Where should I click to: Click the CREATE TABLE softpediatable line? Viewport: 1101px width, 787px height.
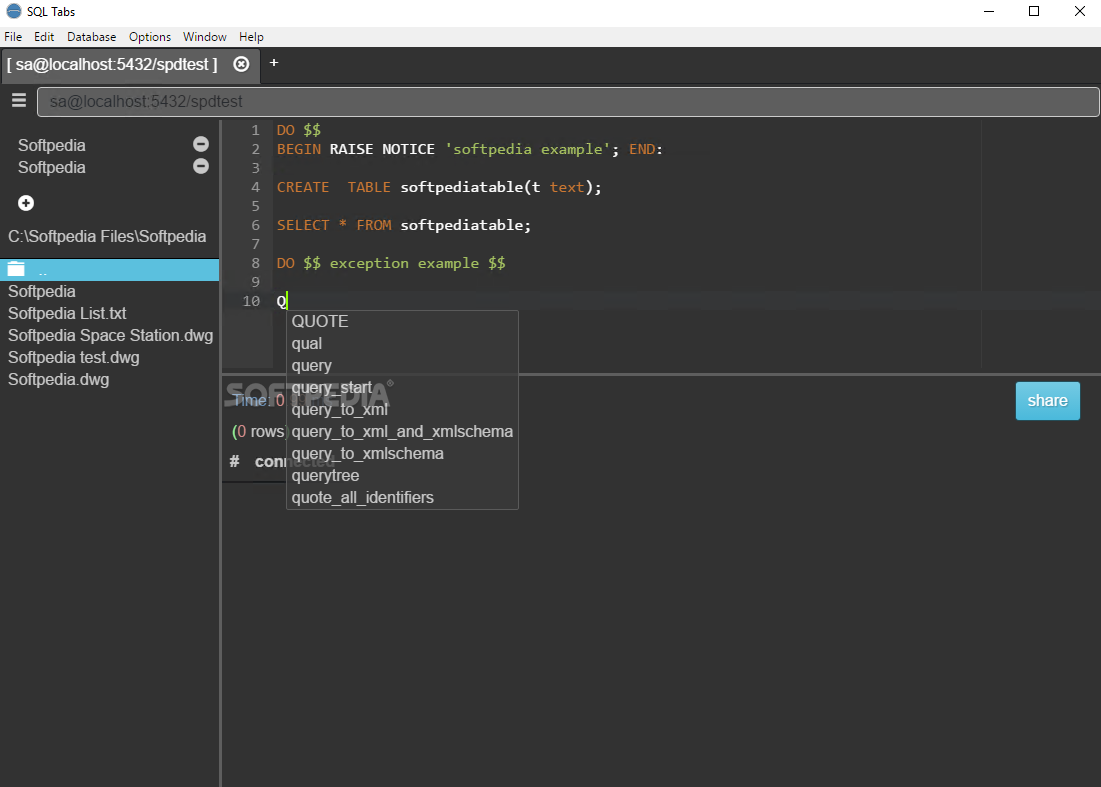439,187
